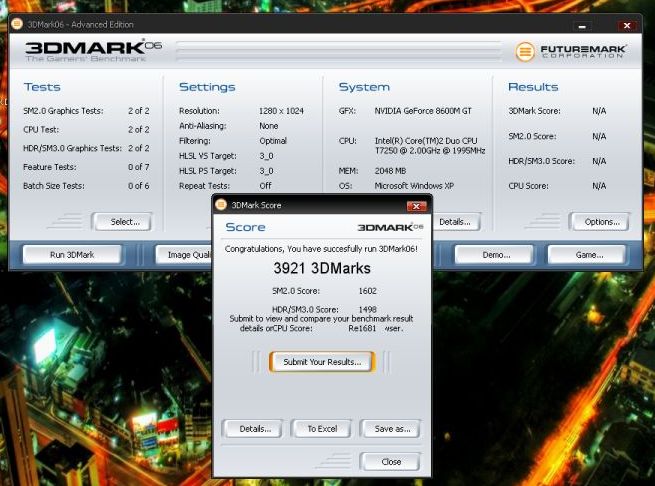Open Details button in Score dialog
Image resolution: width=655 pixels, height=486 pixels.
[x=254, y=429]
